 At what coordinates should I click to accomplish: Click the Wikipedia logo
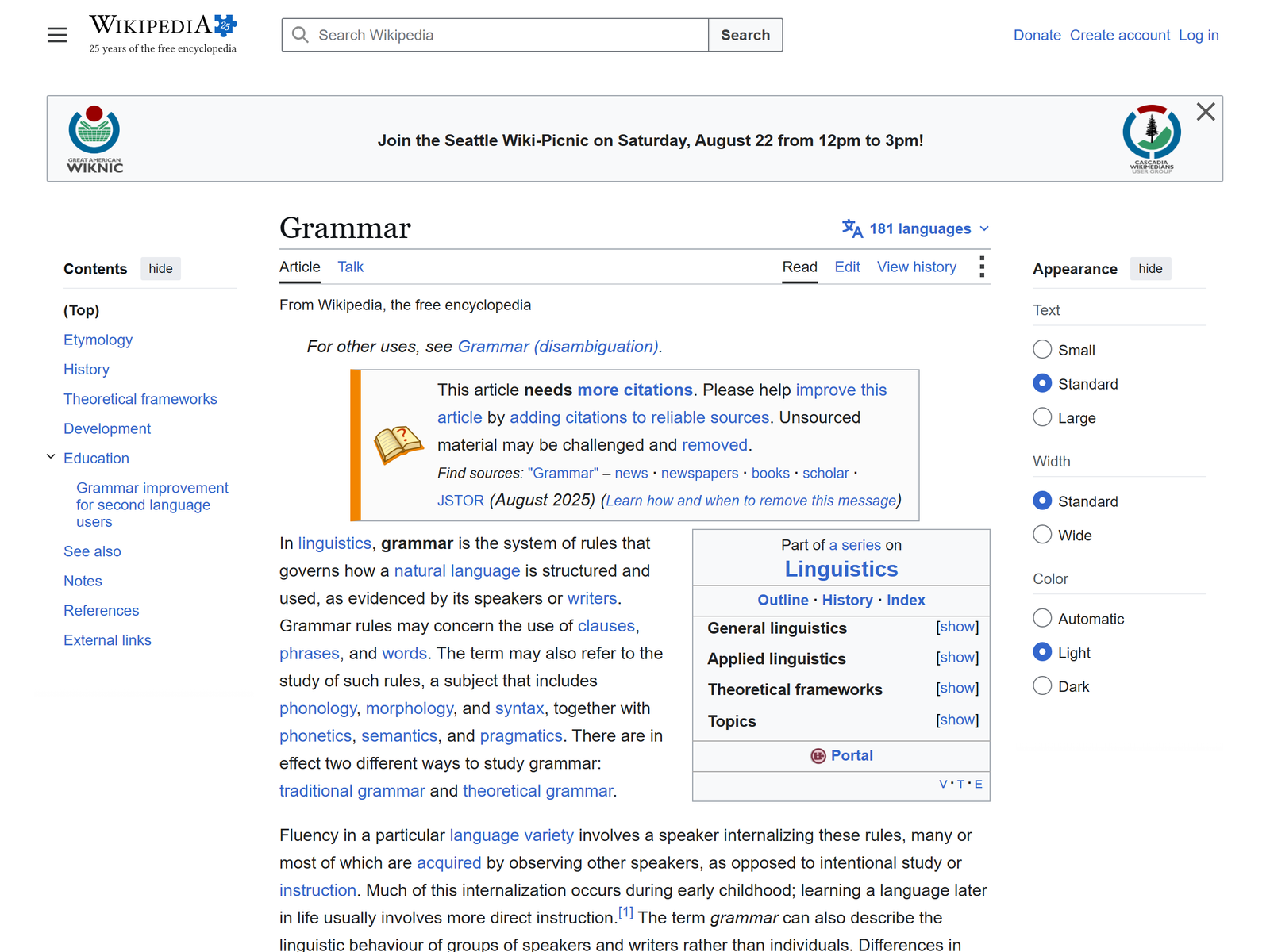pos(163,35)
